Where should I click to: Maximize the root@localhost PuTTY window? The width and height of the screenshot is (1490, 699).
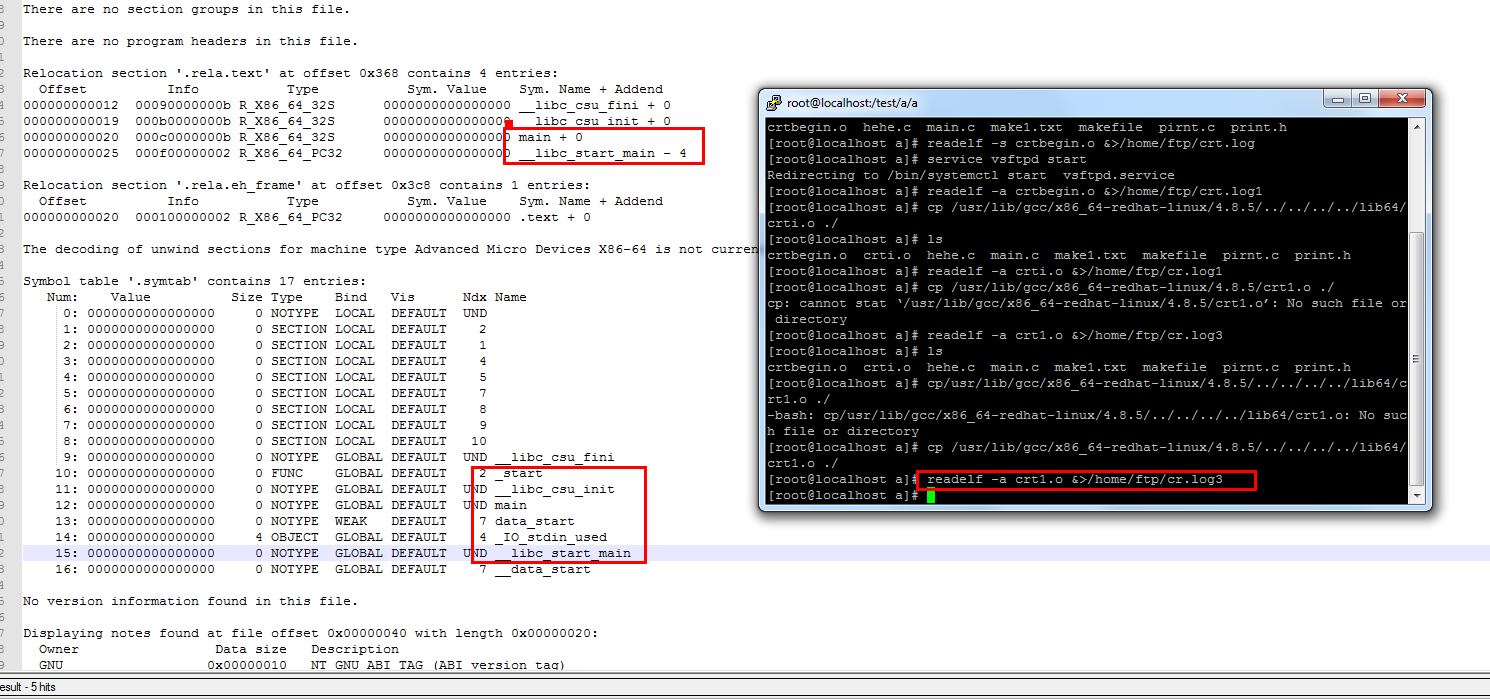[x=1364, y=98]
